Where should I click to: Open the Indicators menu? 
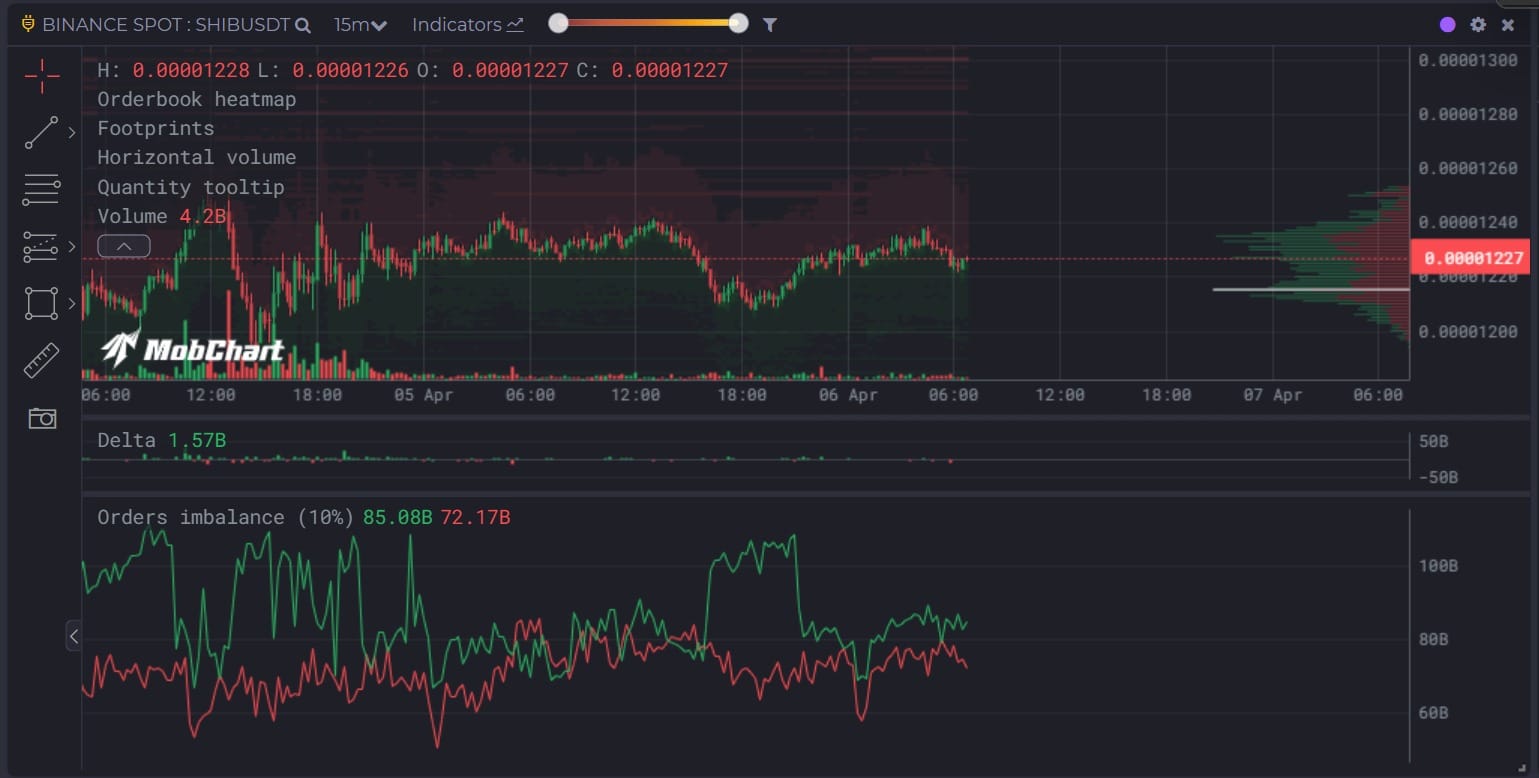point(467,25)
